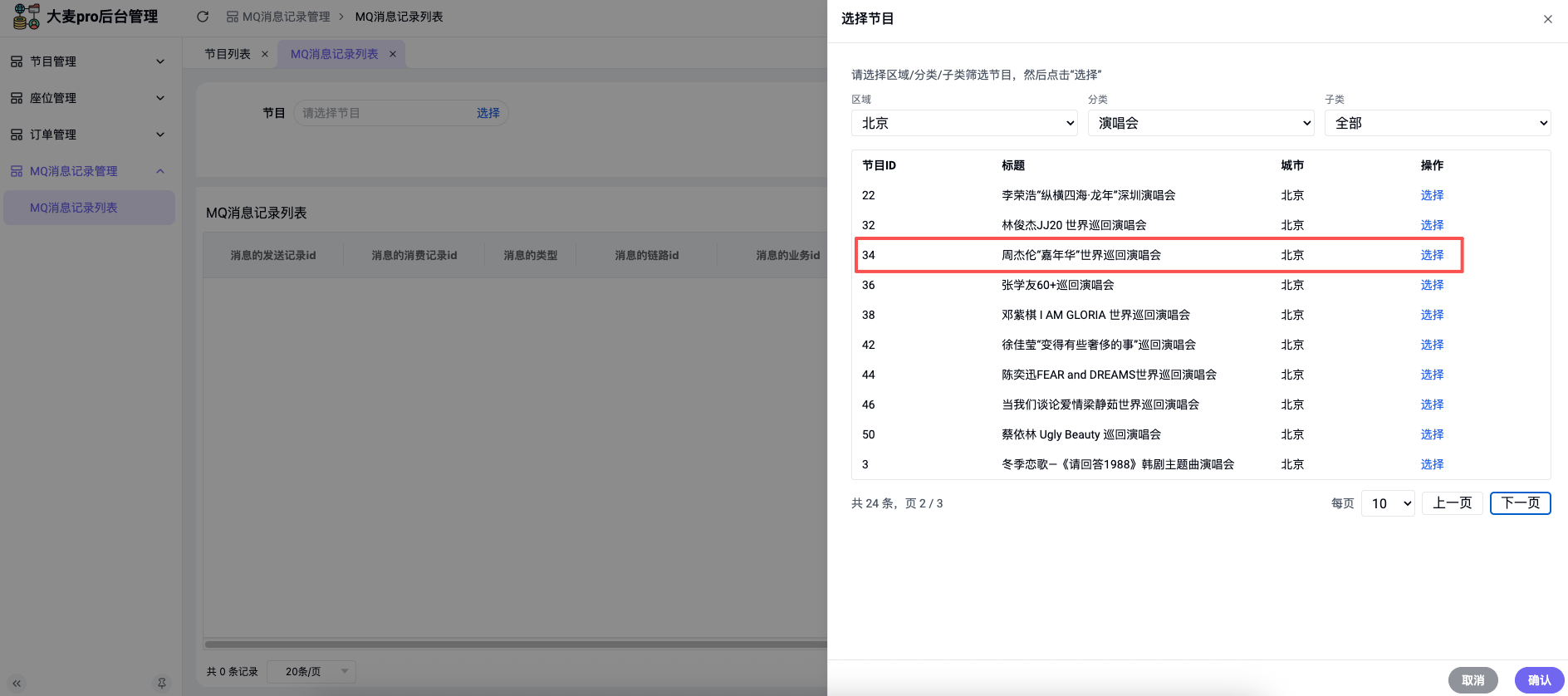The height and width of the screenshot is (696, 1568).
Task: Close the 节目列表 tab with its X
Action: coord(265,54)
